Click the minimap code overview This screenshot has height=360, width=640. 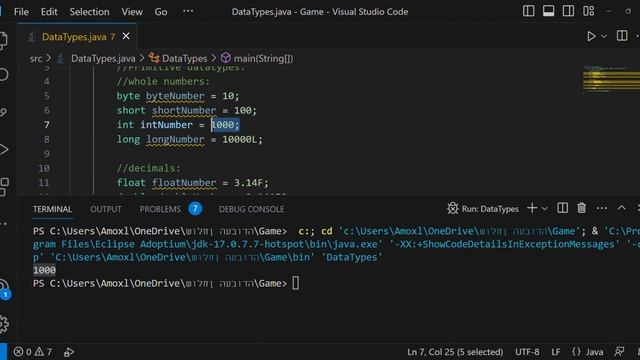pyautogui.click(x=611, y=79)
